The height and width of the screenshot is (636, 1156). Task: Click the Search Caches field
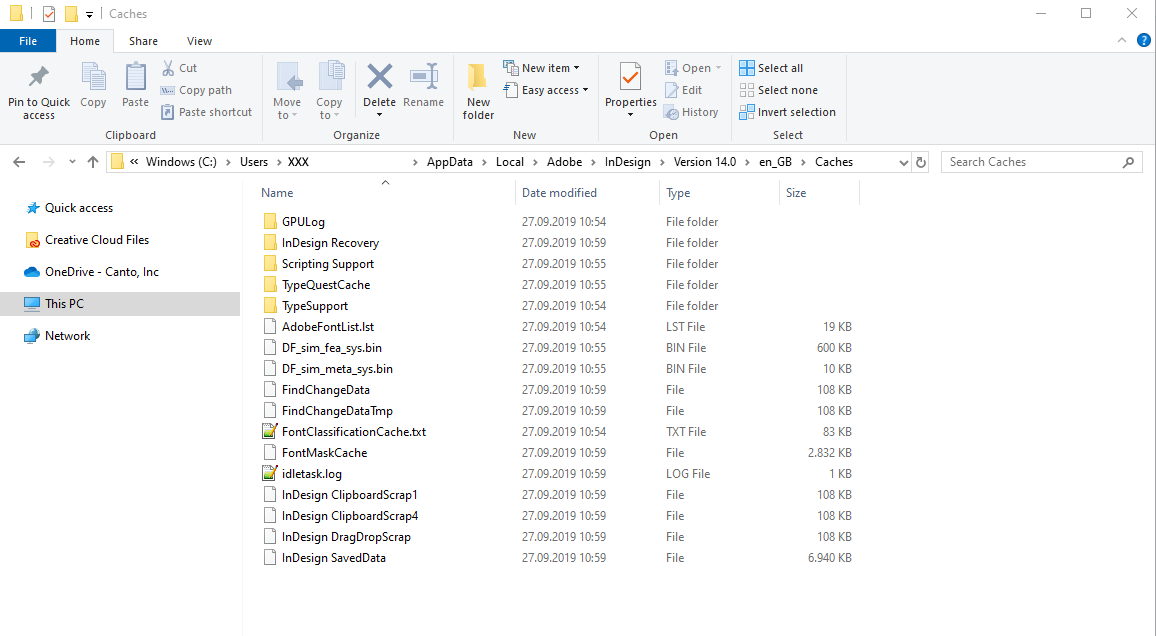[x=1041, y=162]
